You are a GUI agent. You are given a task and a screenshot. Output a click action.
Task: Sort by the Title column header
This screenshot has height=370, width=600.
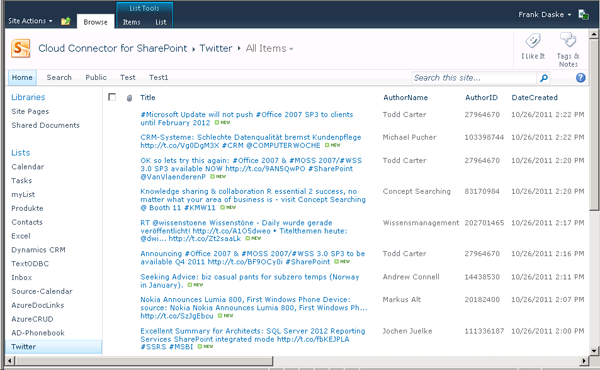(148, 98)
